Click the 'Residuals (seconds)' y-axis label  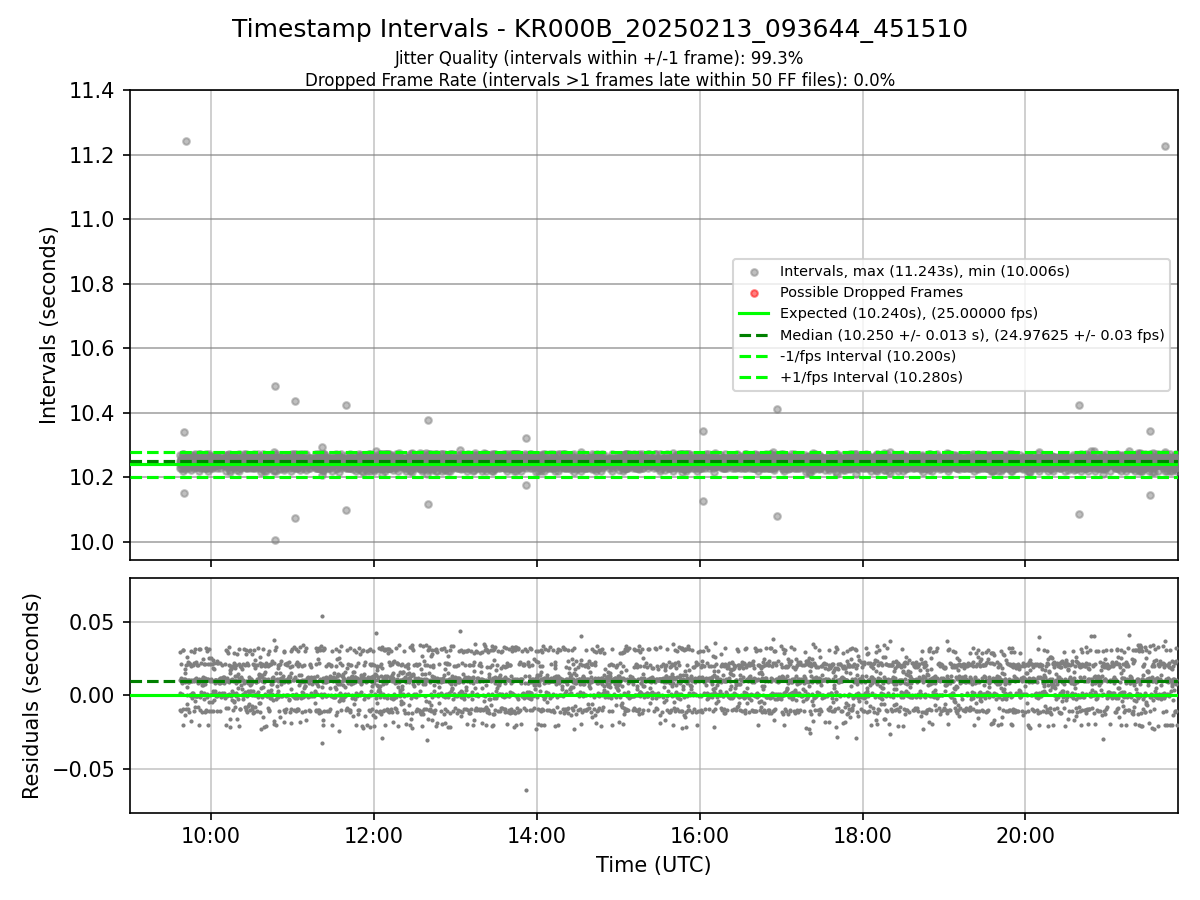[32, 696]
